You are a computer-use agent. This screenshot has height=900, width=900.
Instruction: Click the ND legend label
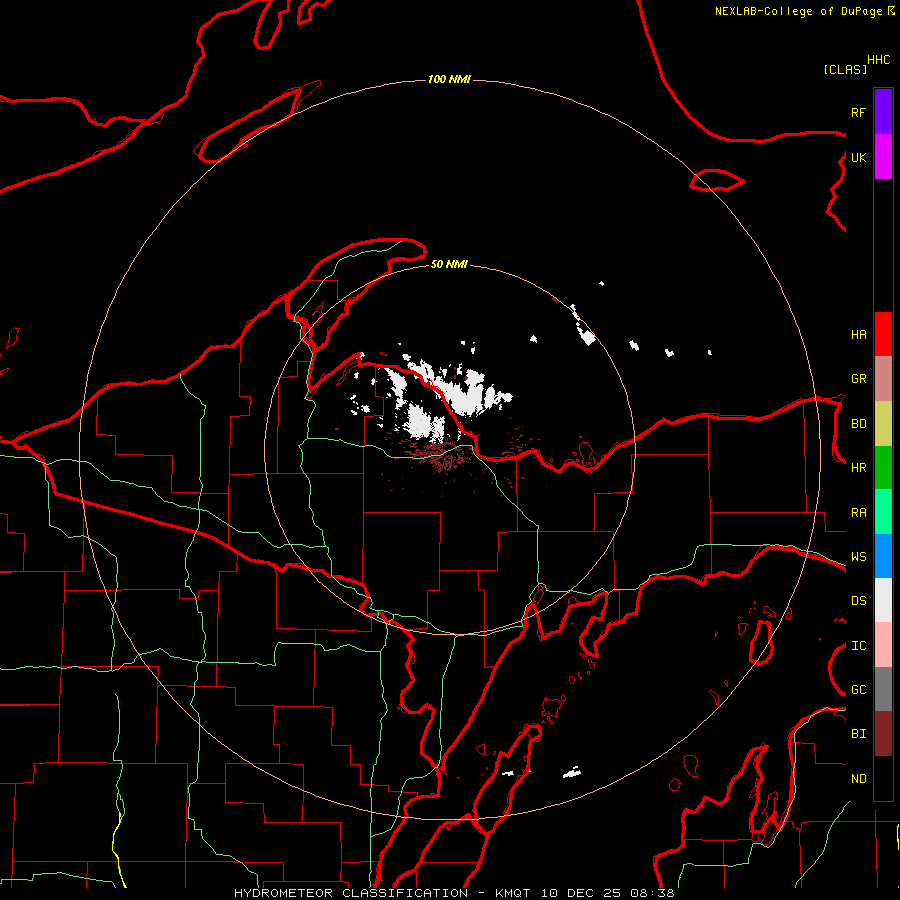(x=858, y=779)
